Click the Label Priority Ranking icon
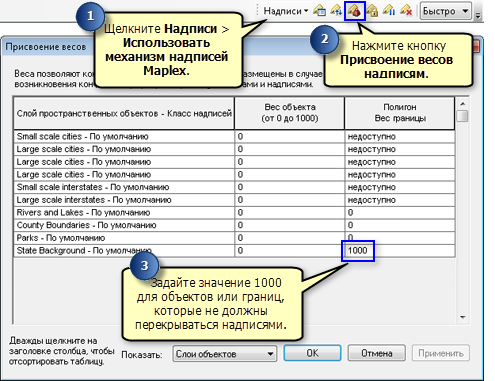Viewport: 495px width, 381px height. click(336, 11)
